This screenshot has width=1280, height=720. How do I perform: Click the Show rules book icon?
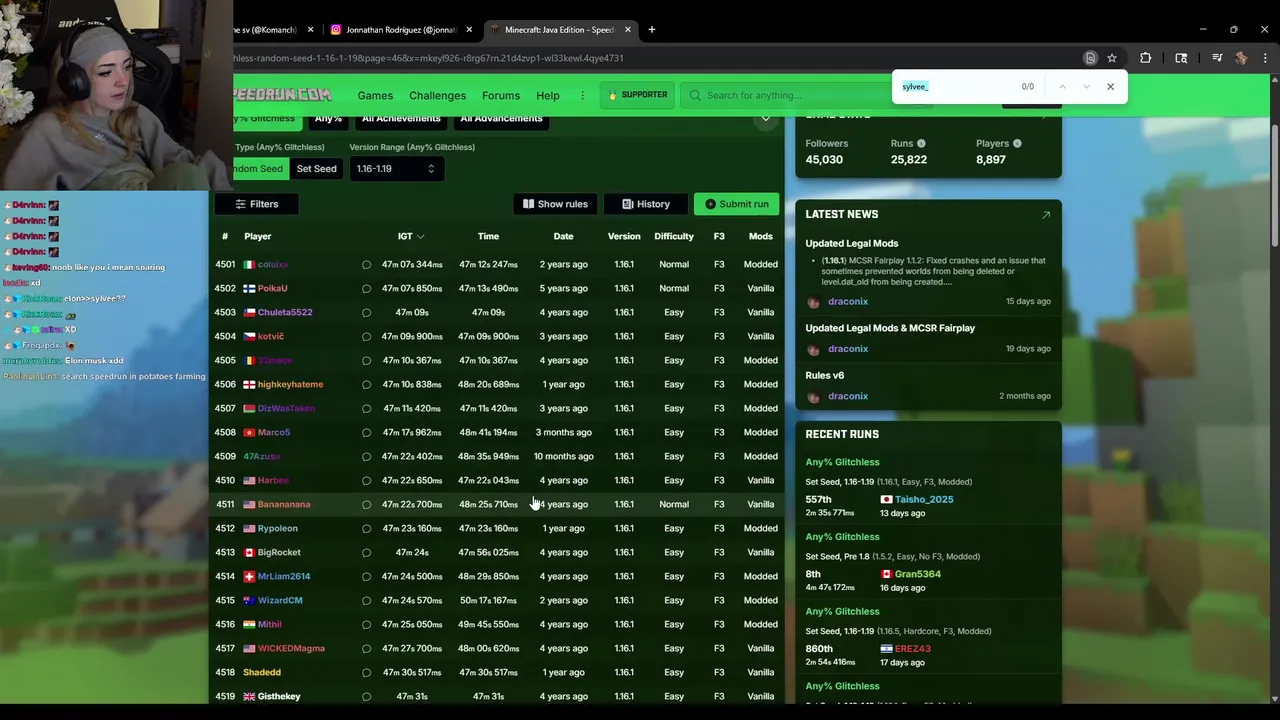[x=528, y=204]
